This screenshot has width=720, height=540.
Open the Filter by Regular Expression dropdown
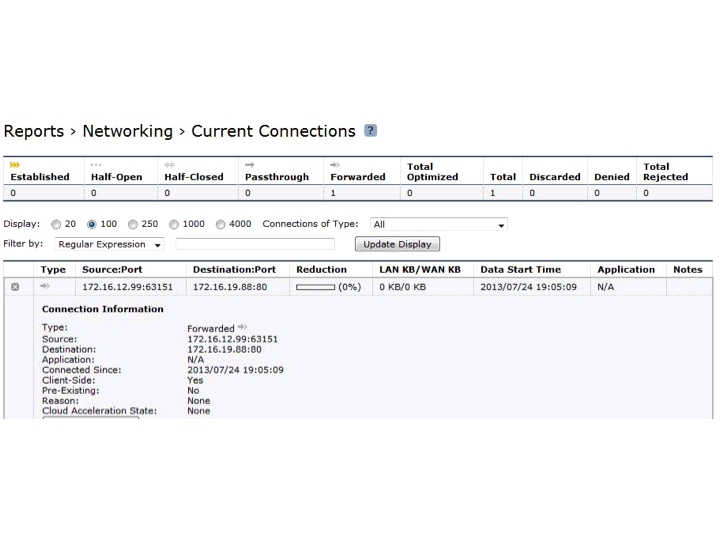tap(109, 244)
